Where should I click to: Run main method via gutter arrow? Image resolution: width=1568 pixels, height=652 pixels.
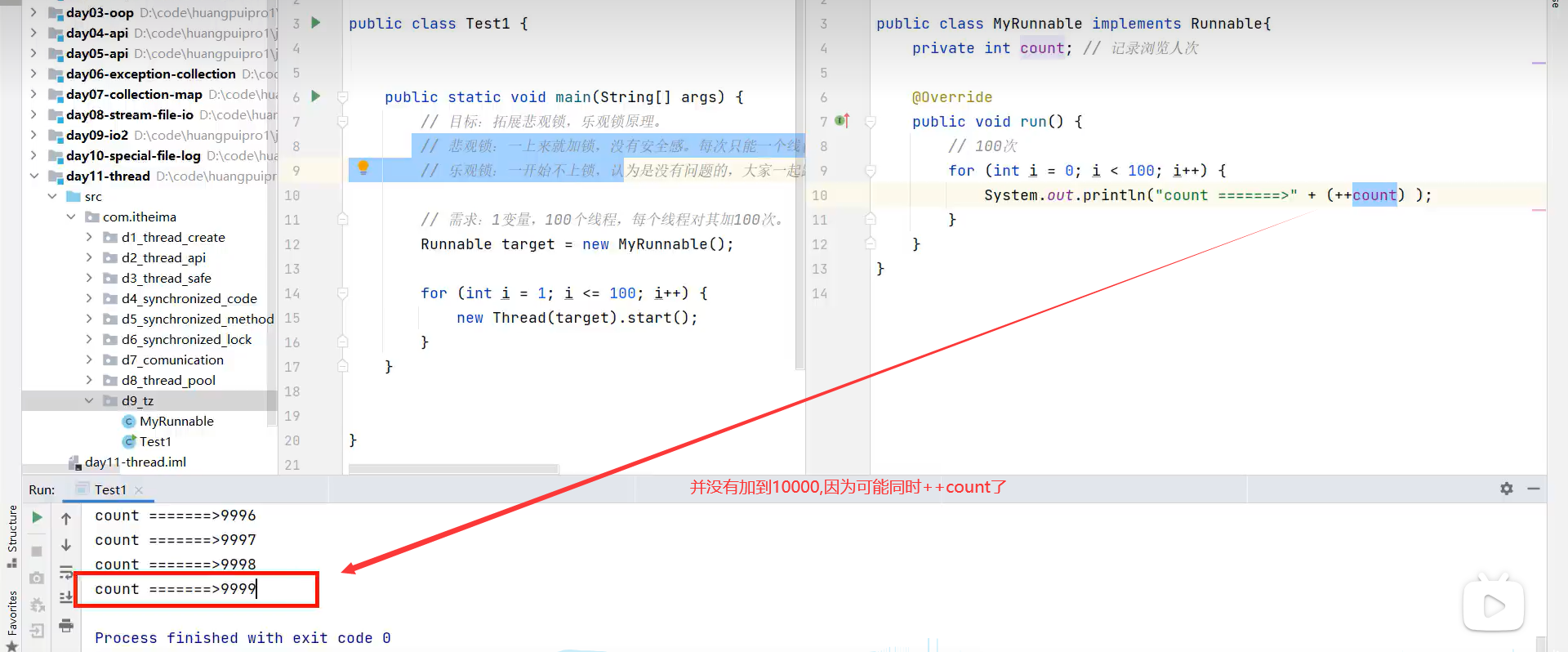coord(316,96)
